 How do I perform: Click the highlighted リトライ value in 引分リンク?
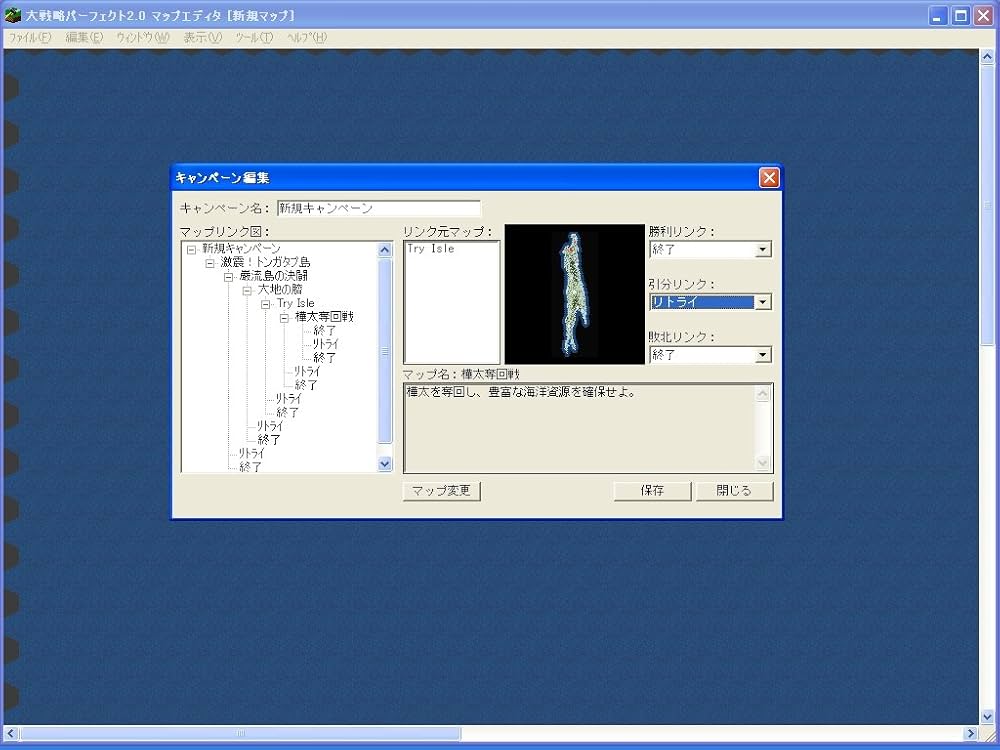pos(702,302)
